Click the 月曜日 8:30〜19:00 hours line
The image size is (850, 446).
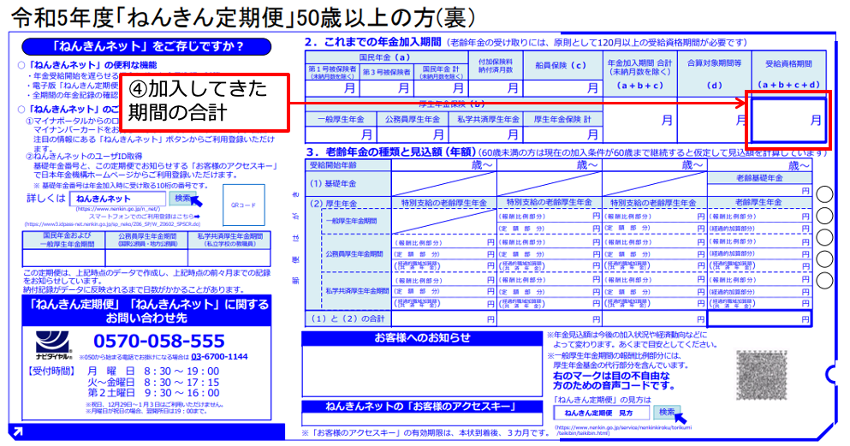pyautogui.click(x=153, y=371)
